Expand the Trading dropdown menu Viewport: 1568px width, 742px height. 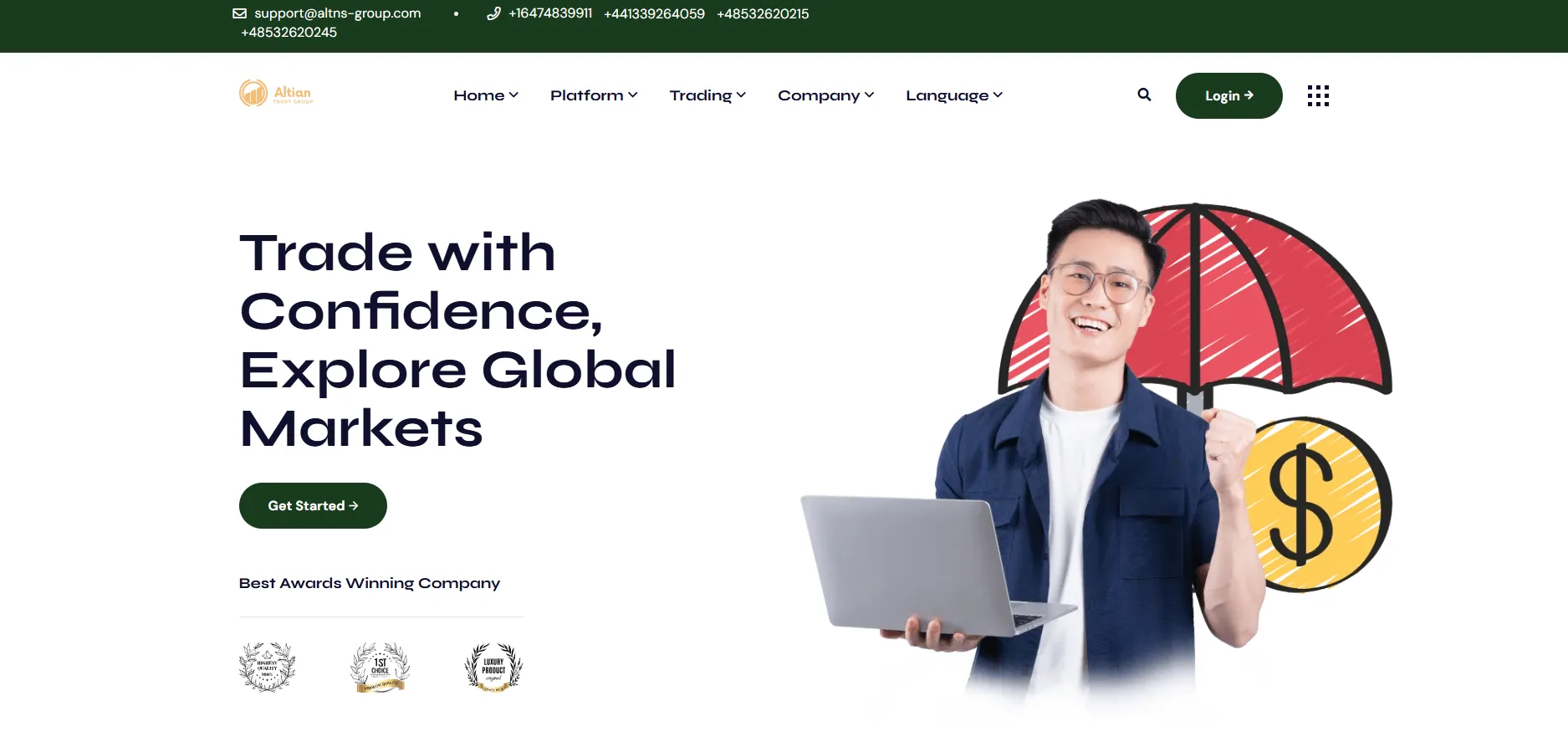[707, 95]
